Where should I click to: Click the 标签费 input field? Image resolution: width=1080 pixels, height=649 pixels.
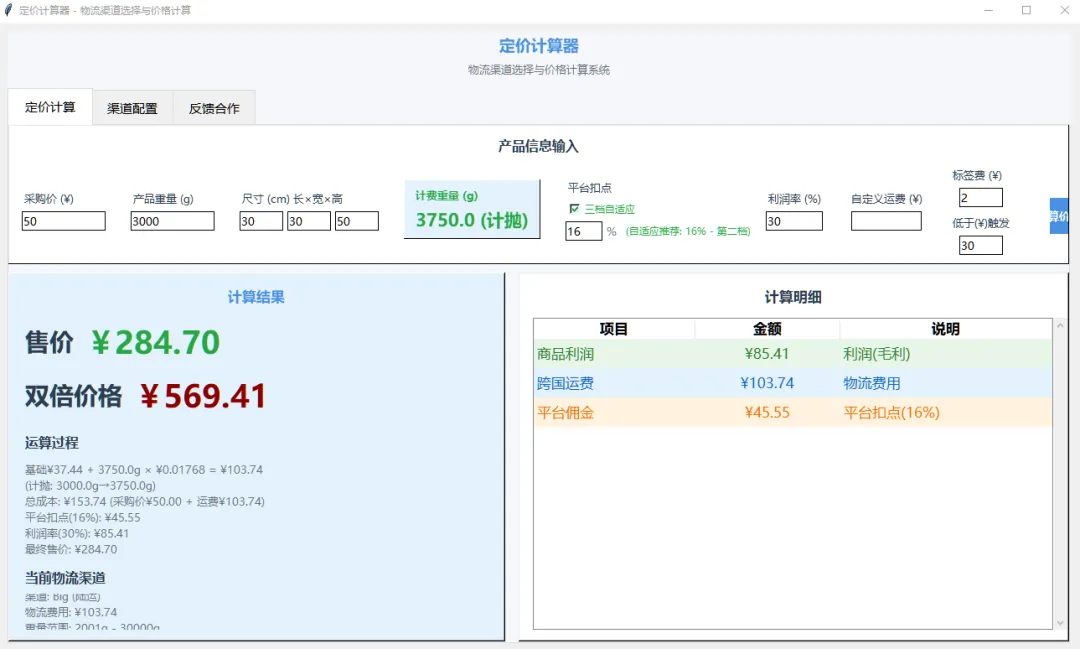coord(981,198)
